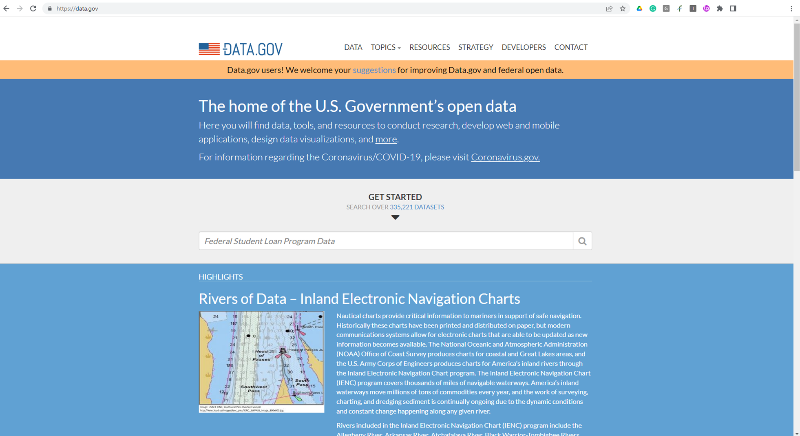Image resolution: width=800 pixels, height=436 pixels.
Task: View site info lock icon
Action: 49,9
